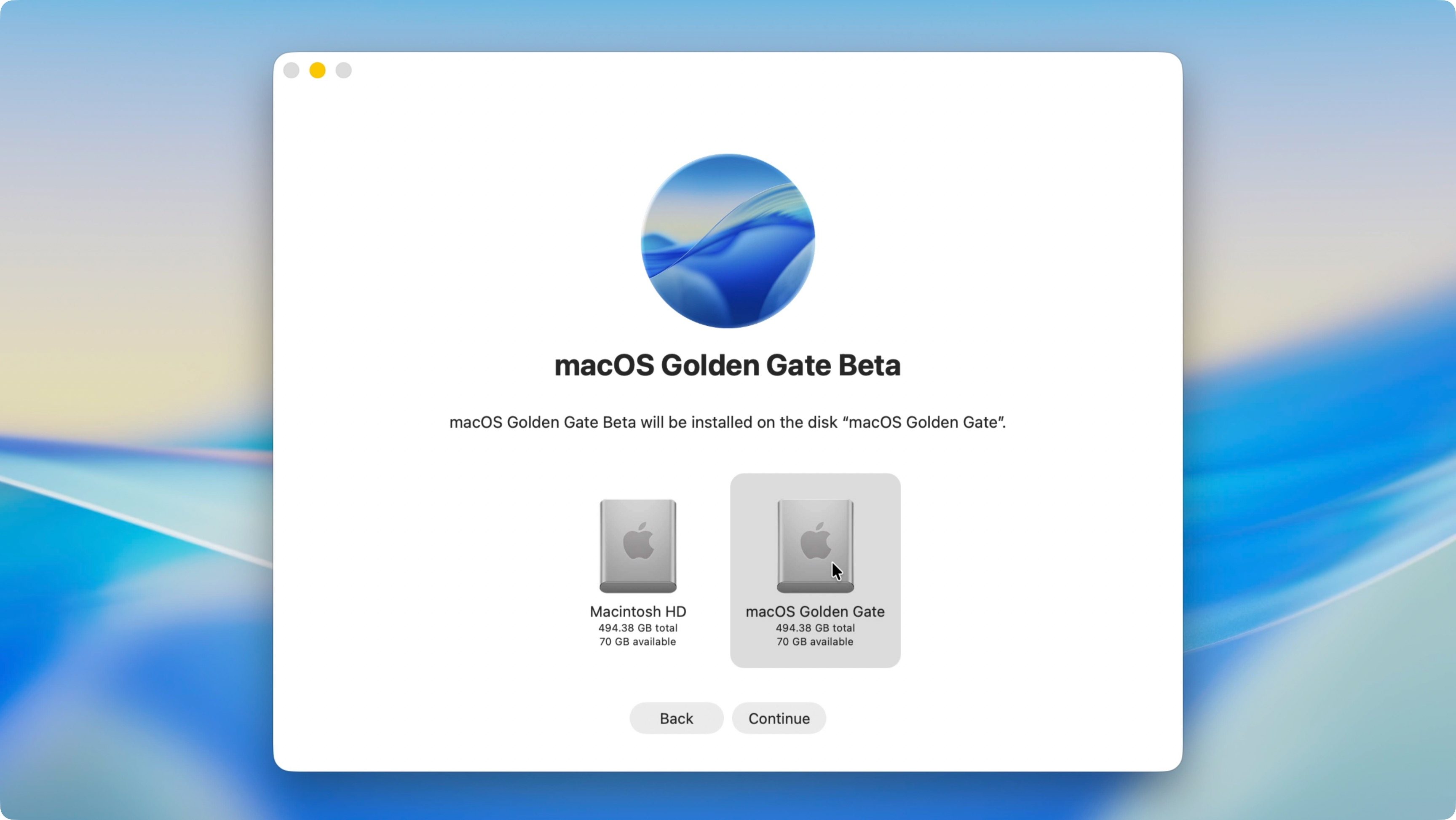Image resolution: width=1456 pixels, height=820 pixels.
Task: Click the "macOS Golden Gate" disk name label
Action: click(x=815, y=611)
